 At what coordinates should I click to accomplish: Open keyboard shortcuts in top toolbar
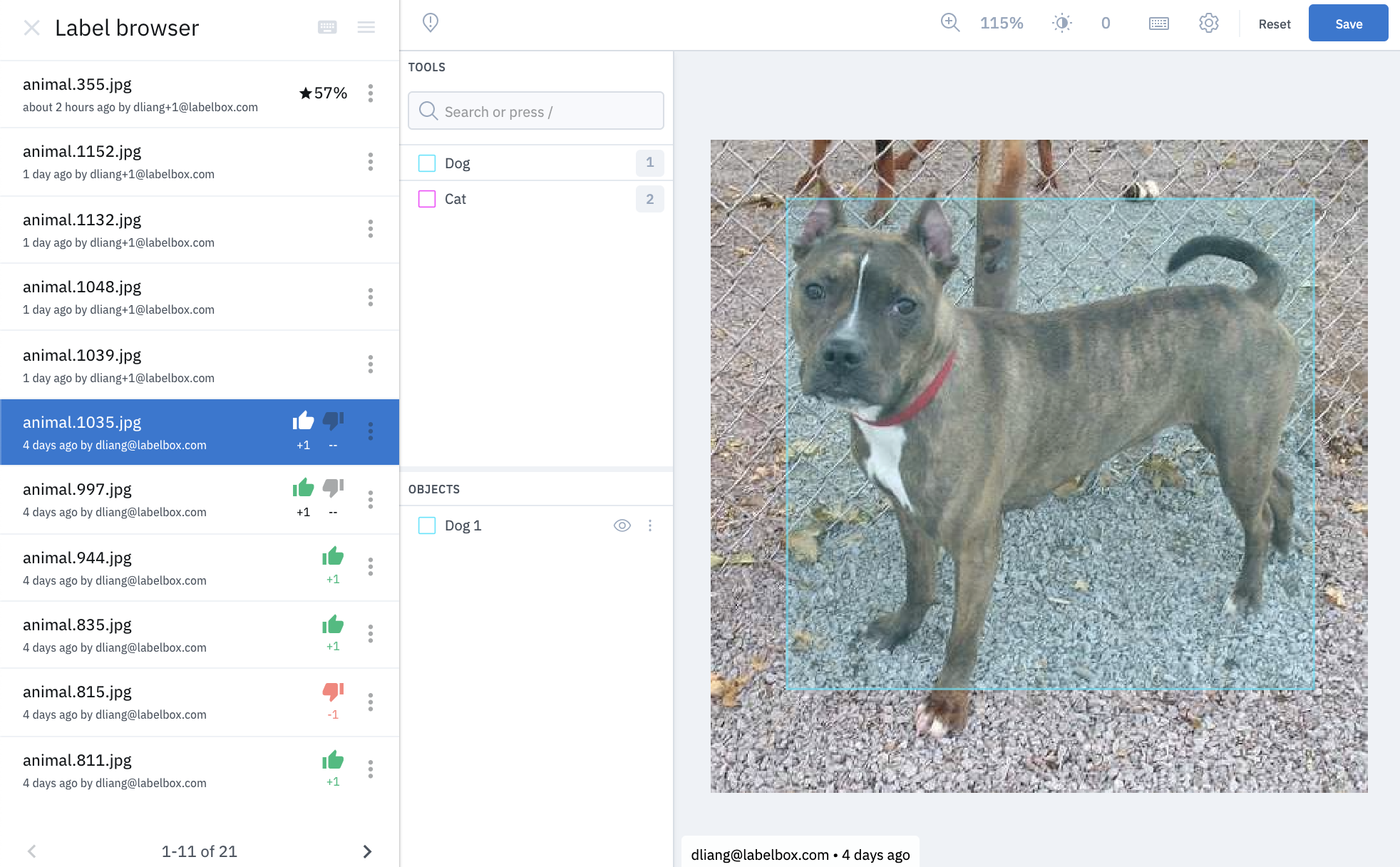[x=1158, y=24]
